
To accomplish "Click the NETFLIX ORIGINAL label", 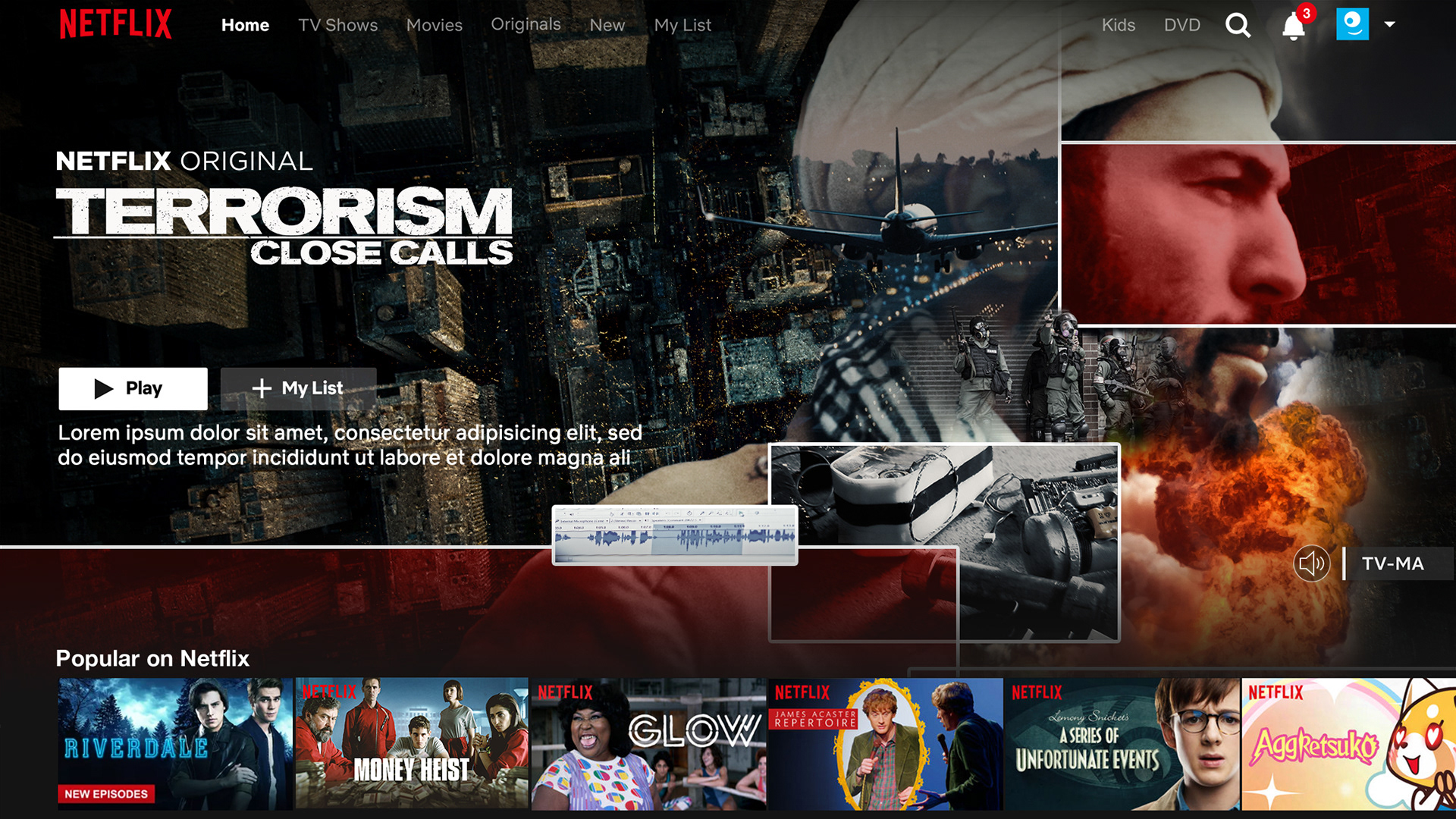I will [184, 161].
